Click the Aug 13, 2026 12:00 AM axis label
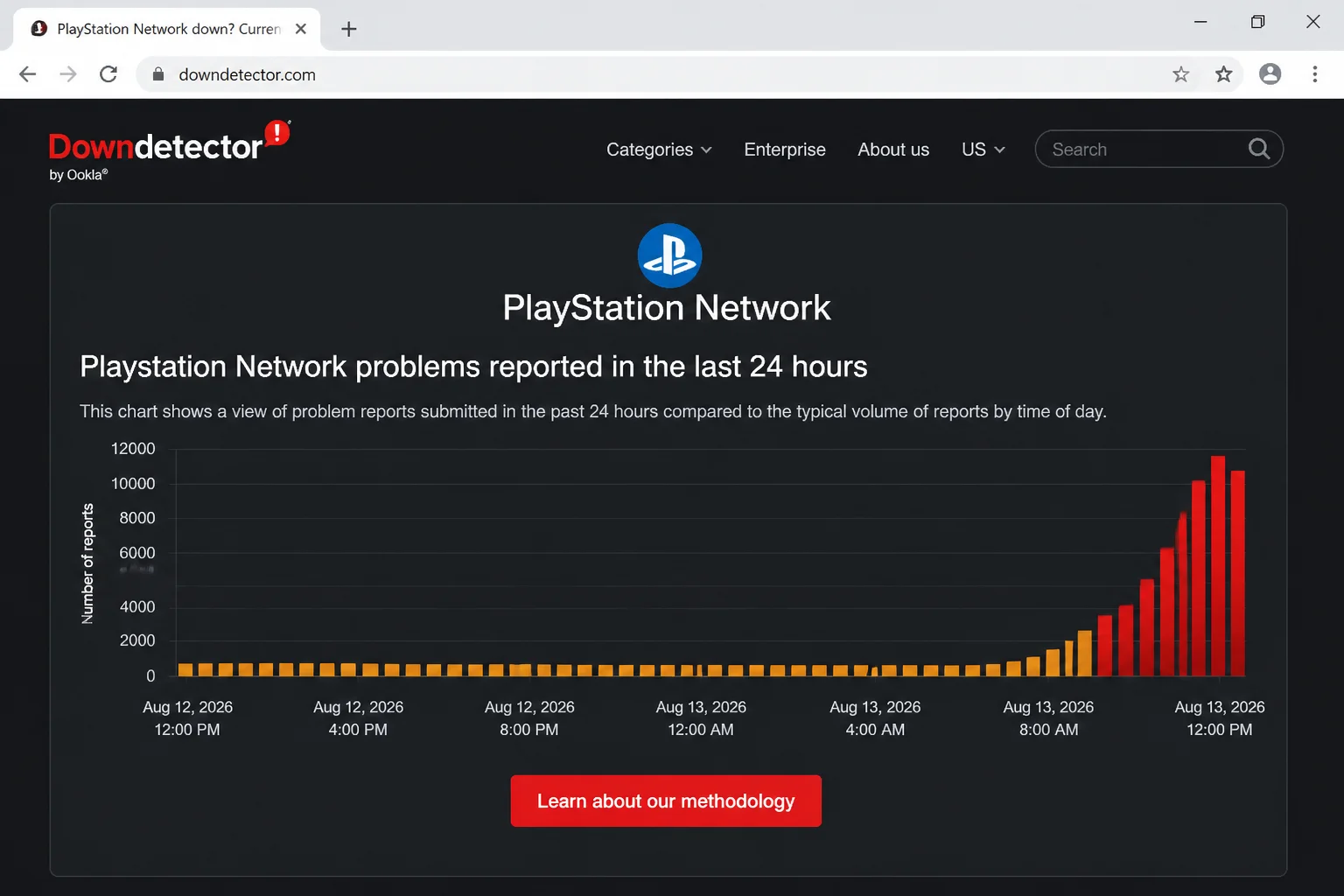The image size is (1344, 896). [701, 718]
